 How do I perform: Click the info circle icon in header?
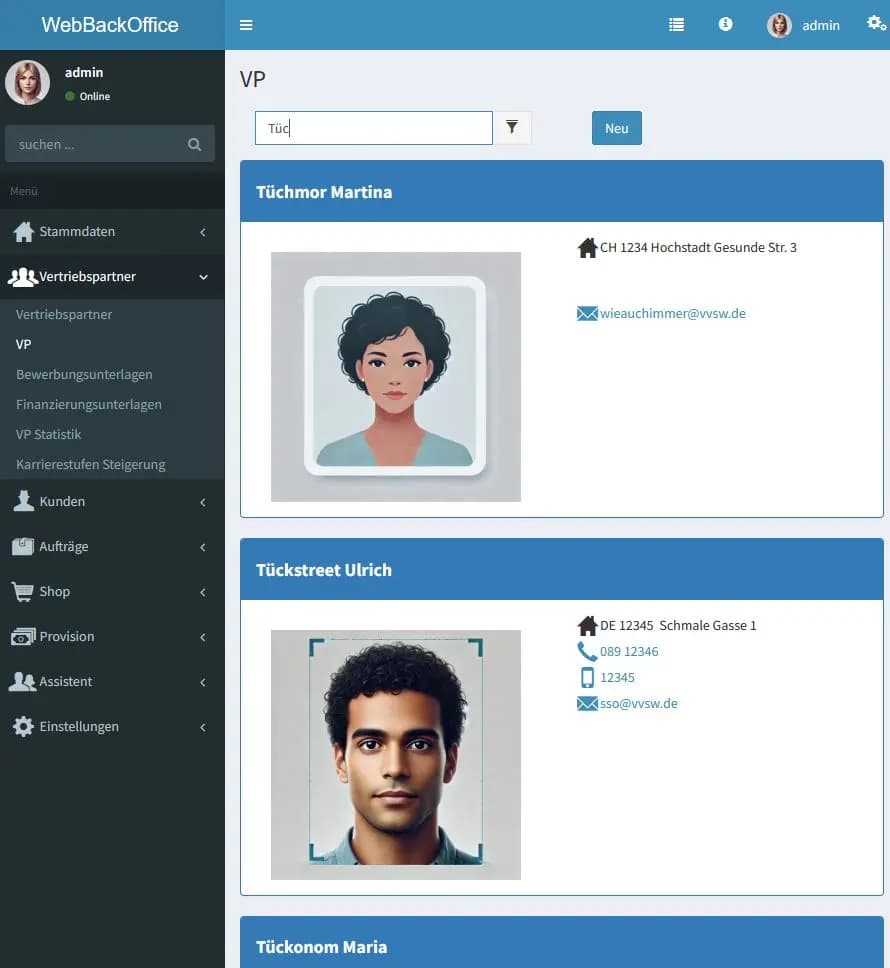click(x=726, y=24)
